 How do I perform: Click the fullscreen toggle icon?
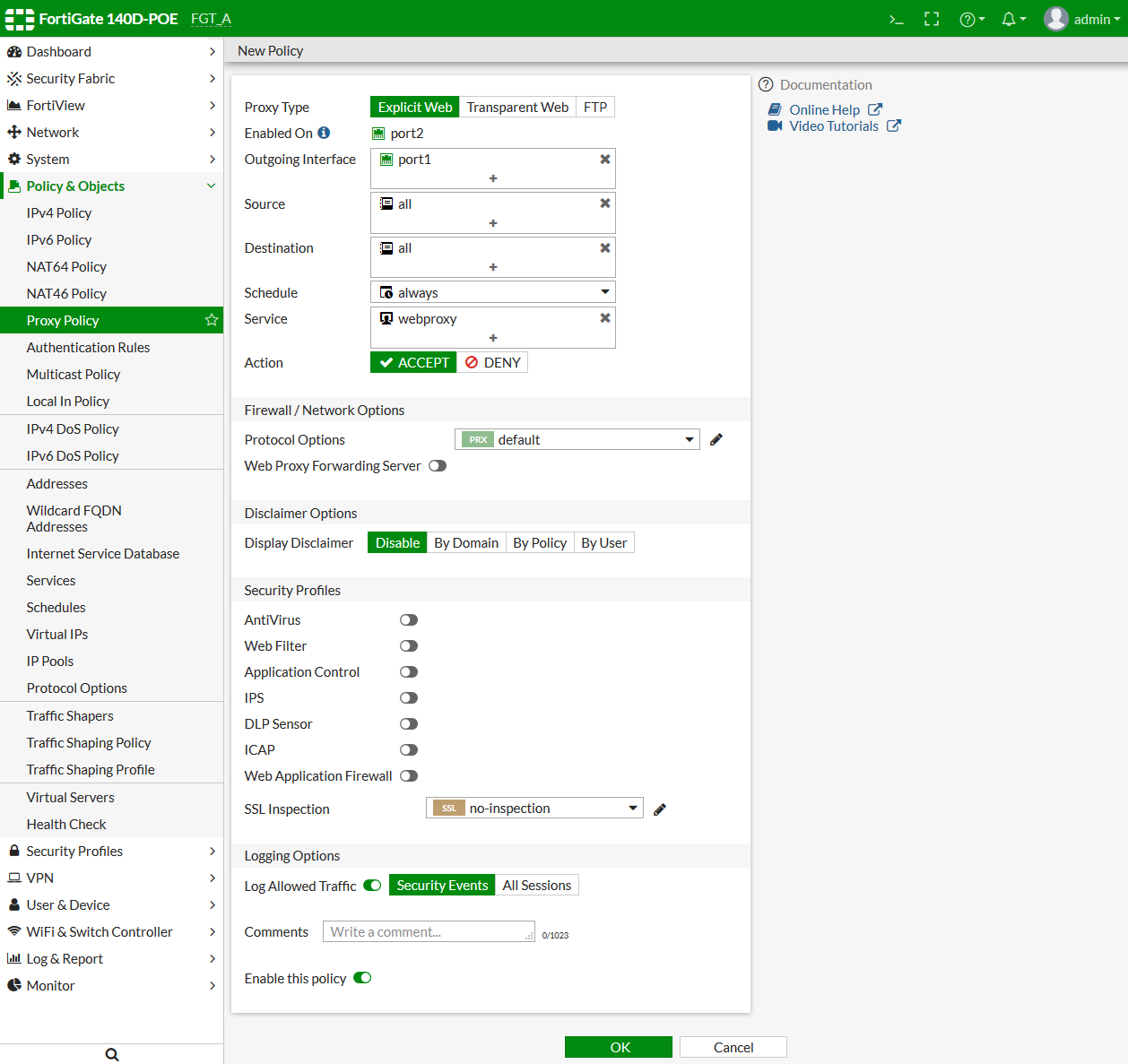(932, 19)
